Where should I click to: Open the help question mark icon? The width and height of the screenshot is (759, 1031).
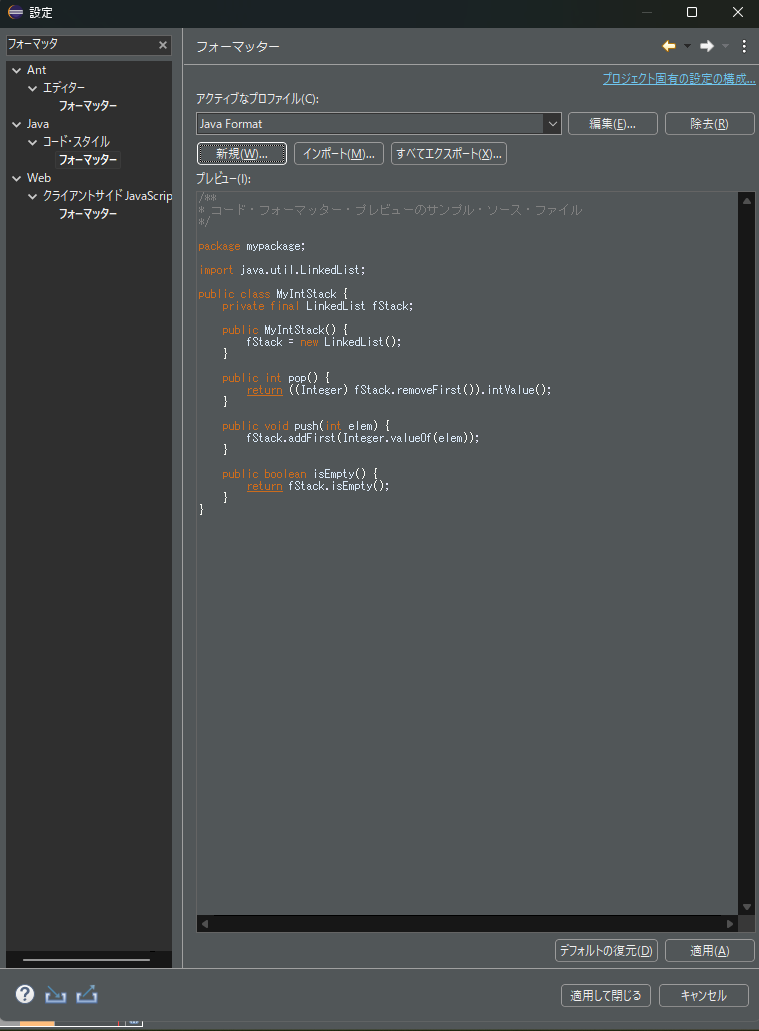tap(25, 994)
